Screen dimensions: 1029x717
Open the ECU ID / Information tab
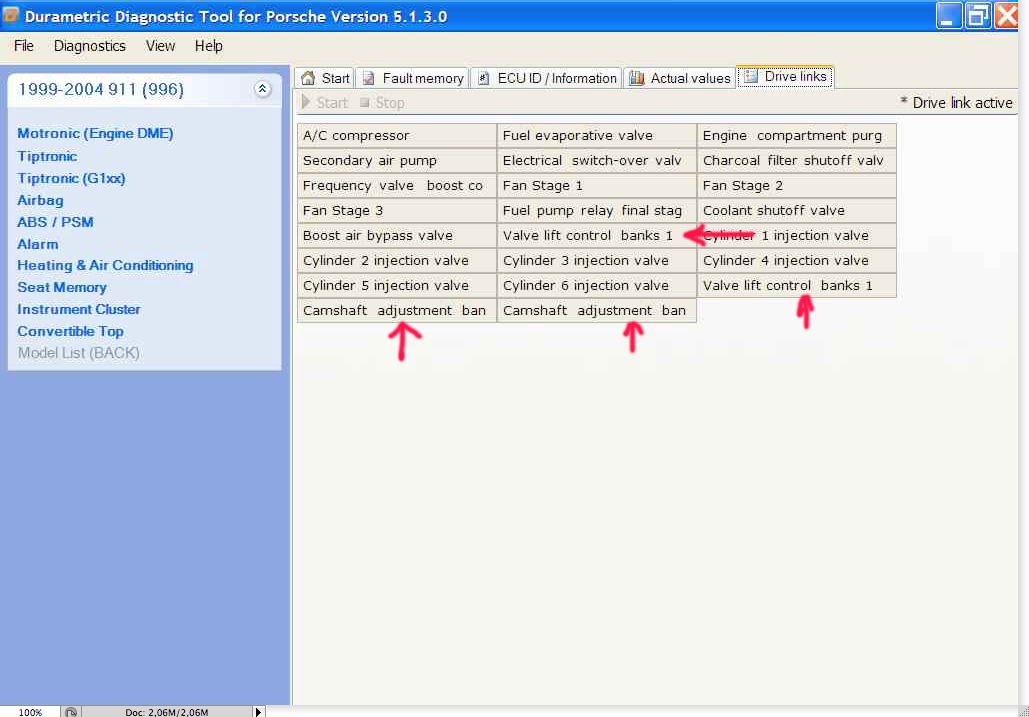point(547,78)
